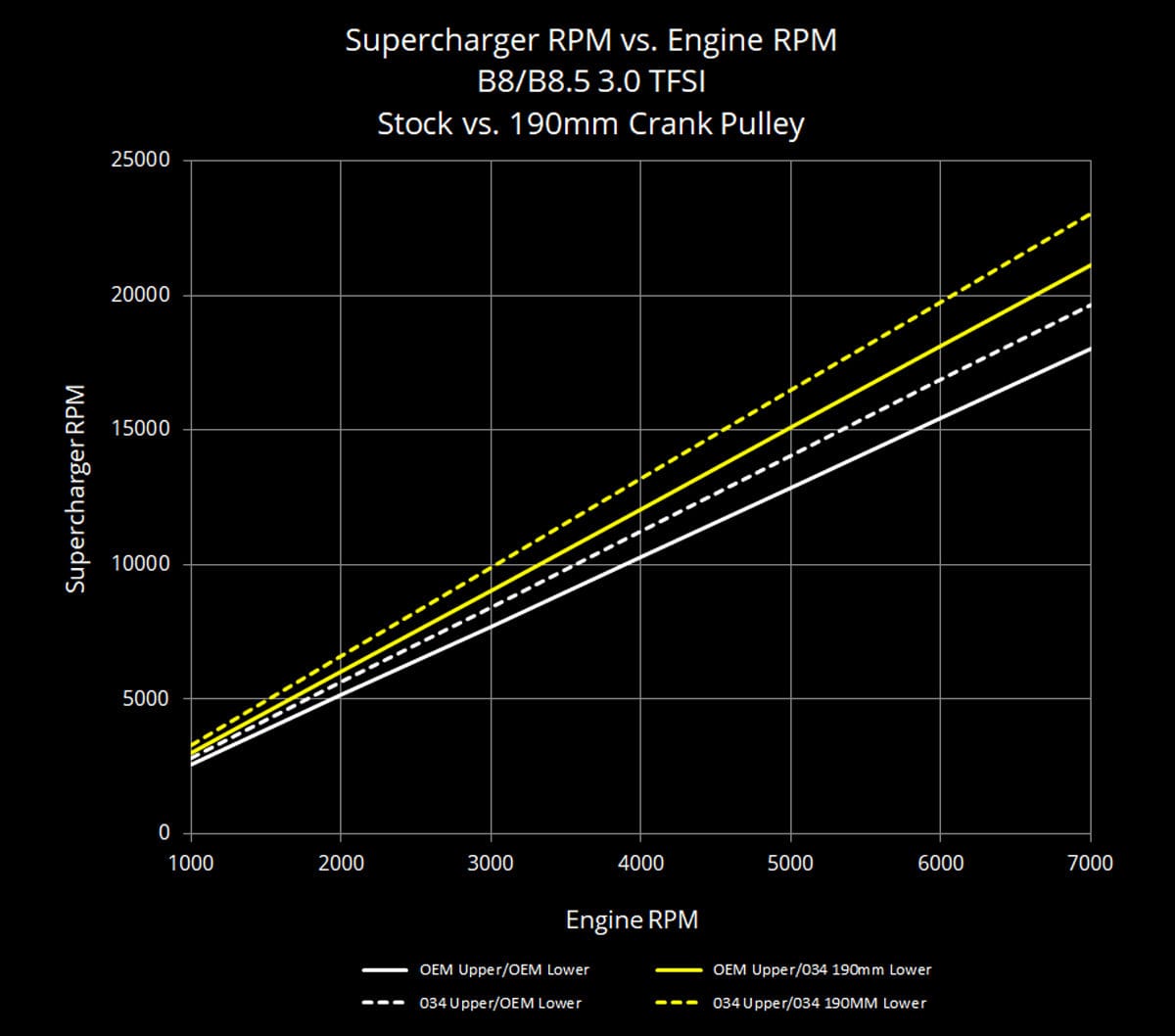Viewport: 1175px width, 1036px height.
Task: Select the '034 Upper/034 190MM Lower' legend label
Action: [x=821, y=1003]
